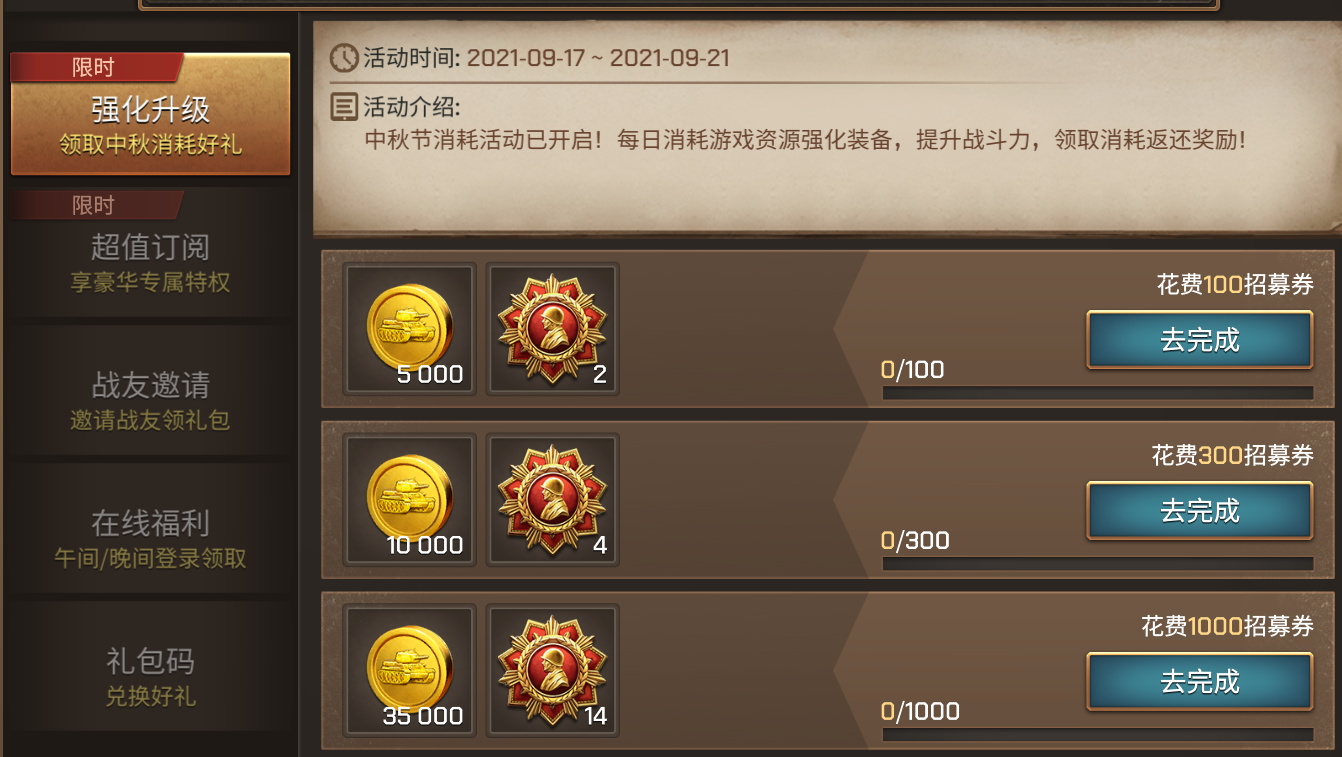Click 去完成 for the 100 招募券 task

(x=1200, y=340)
